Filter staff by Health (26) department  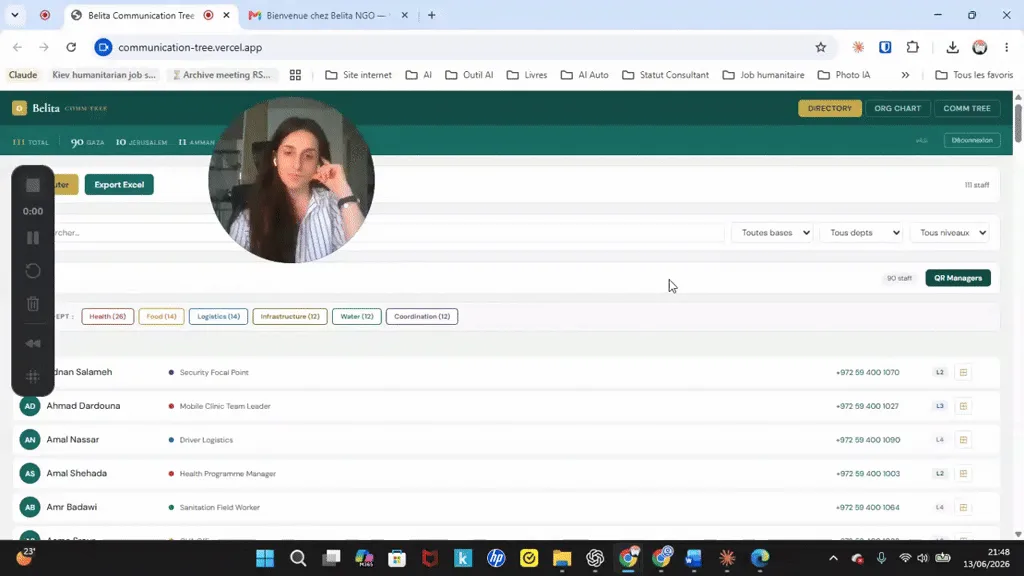pos(108,317)
